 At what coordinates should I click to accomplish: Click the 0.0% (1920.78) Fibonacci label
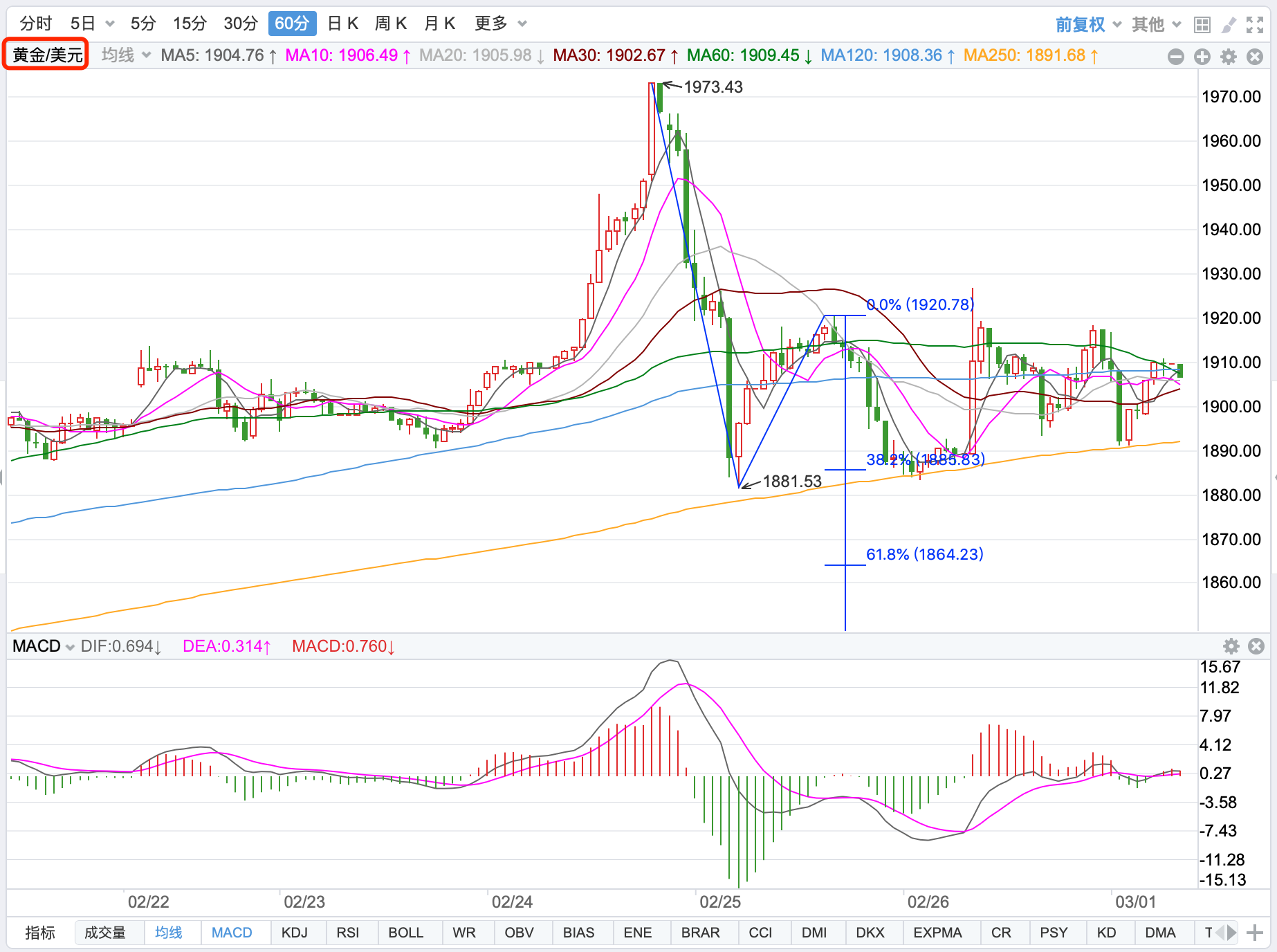tap(920, 304)
